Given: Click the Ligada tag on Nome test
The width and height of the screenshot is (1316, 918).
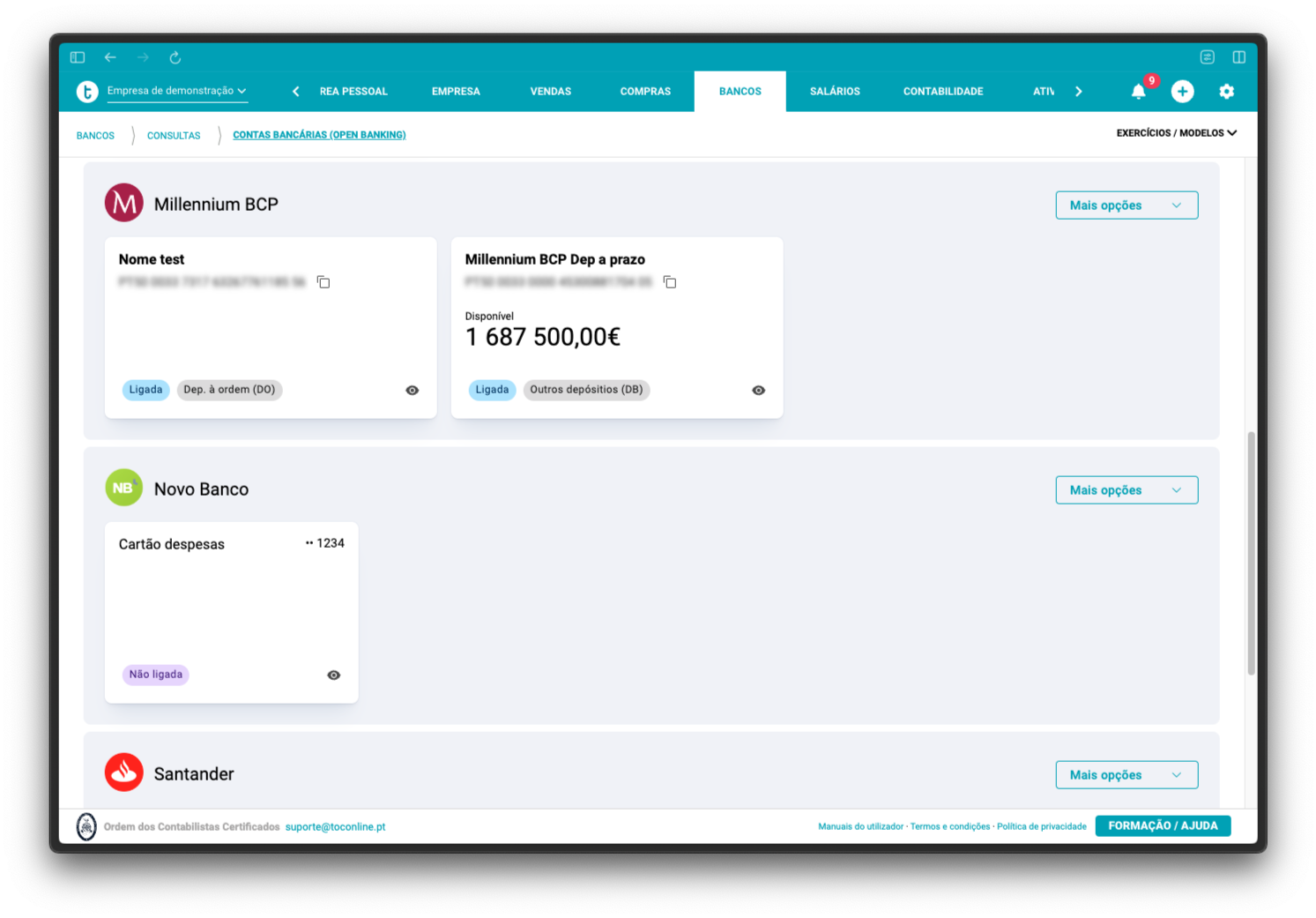Looking at the screenshot, I should tap(145, 390).
